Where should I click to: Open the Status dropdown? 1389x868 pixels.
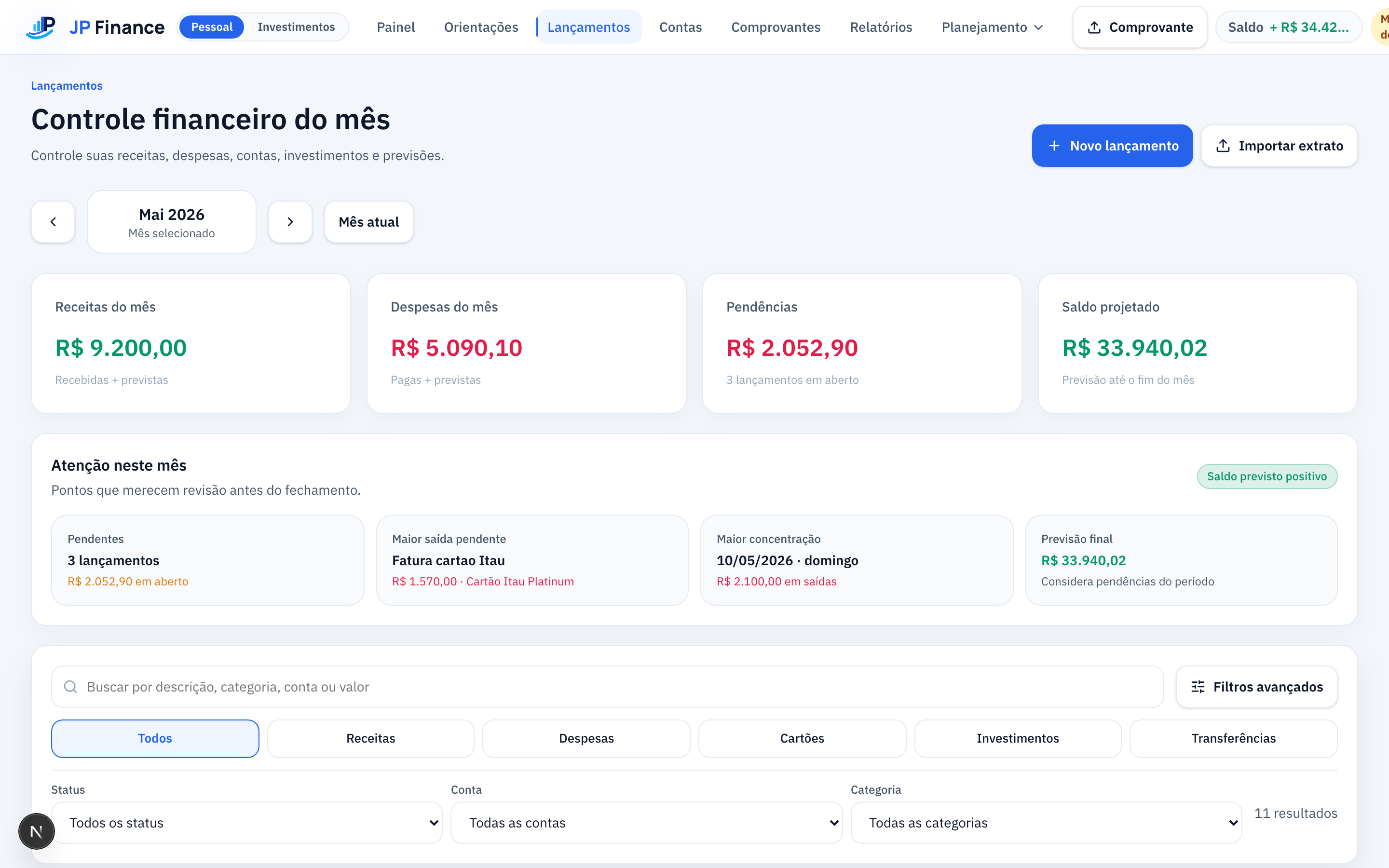click(247, 823)
